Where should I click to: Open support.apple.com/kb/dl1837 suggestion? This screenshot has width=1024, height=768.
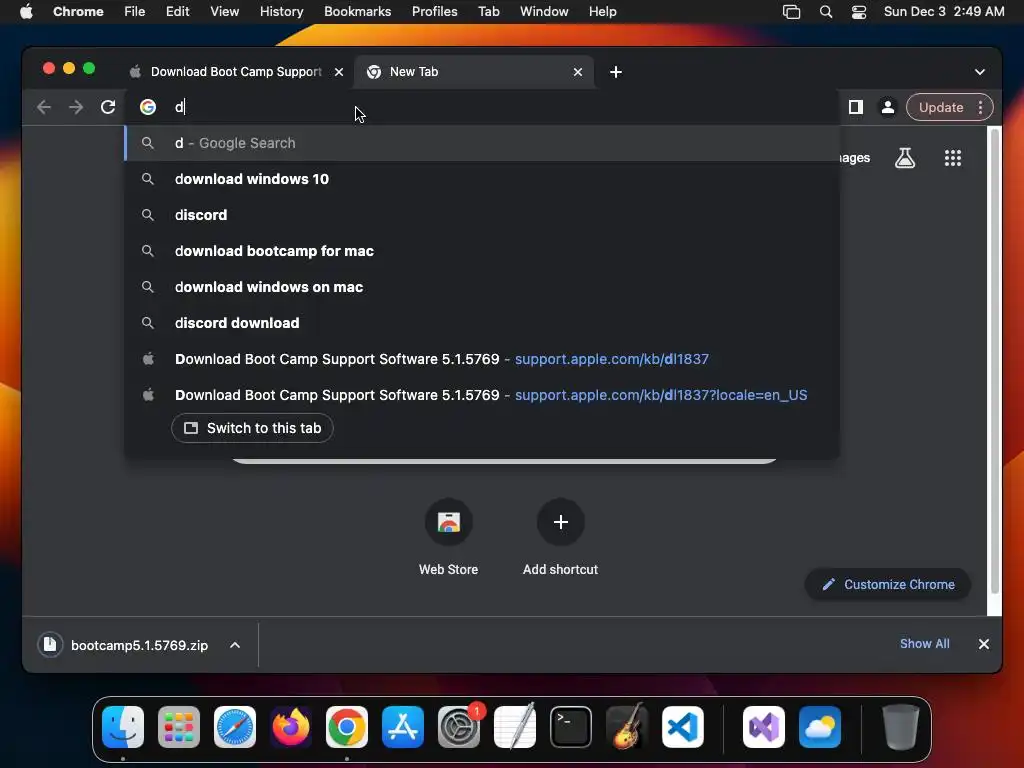click(x=482, y=359)
